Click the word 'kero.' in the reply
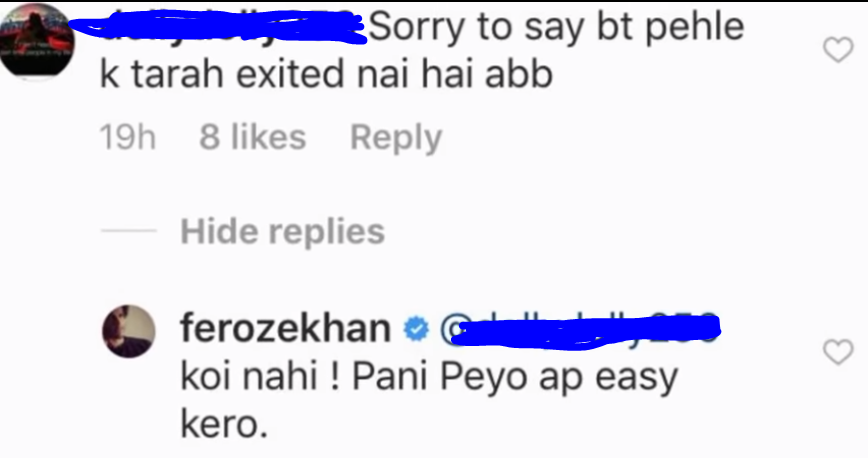Viewport: 868px width, 458px height. [x=224, y=425]
